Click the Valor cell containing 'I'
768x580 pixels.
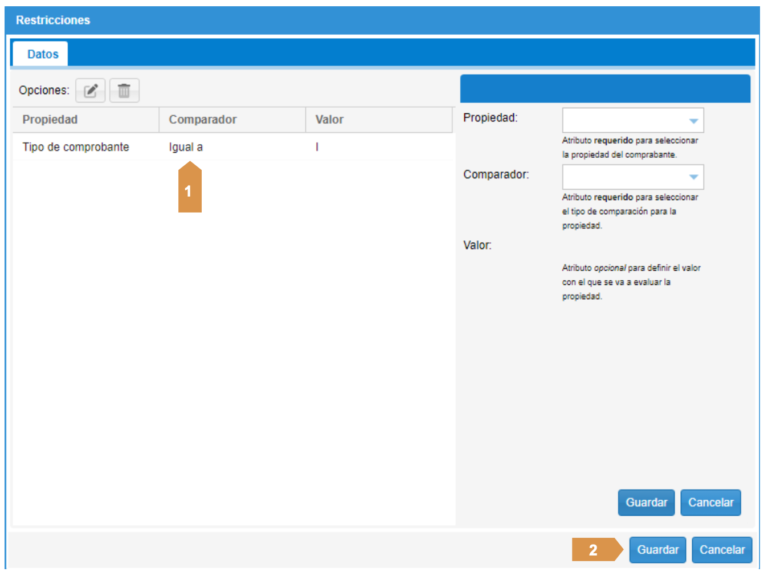coord(317,147)
